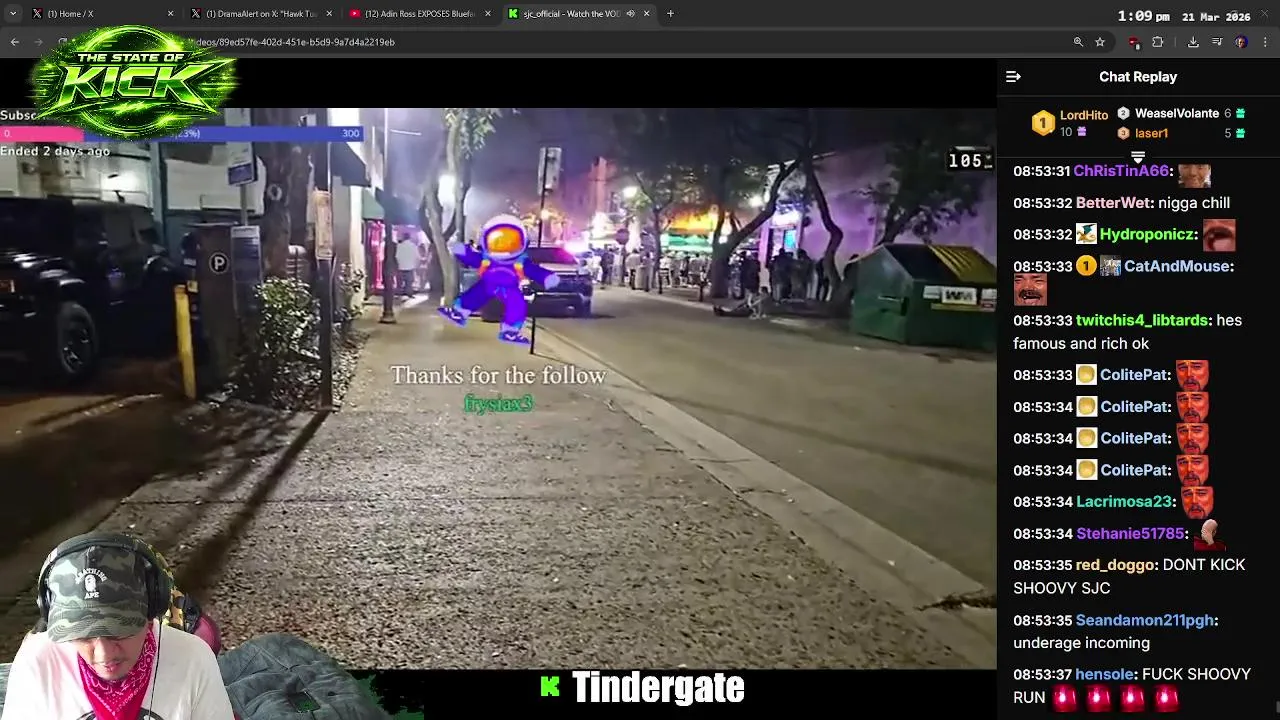
Task: Click the emote in ChRisTinA66's message
Action: 1194,174
